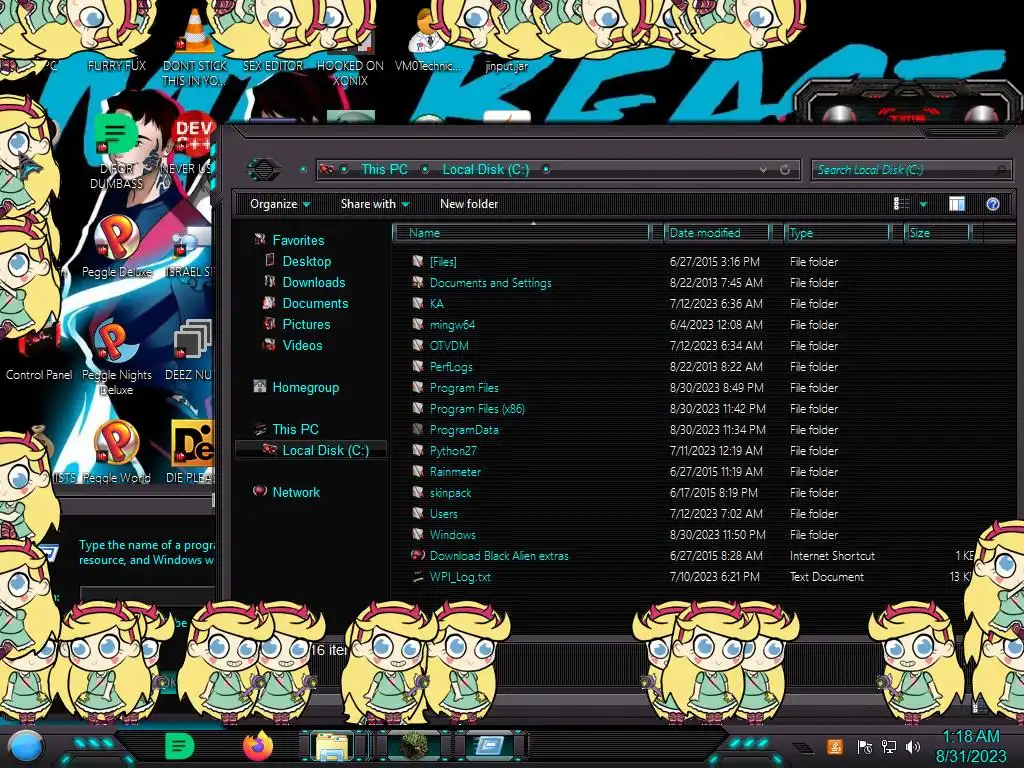Open the Help question mark icon
1024x768 pixels.
993,204
